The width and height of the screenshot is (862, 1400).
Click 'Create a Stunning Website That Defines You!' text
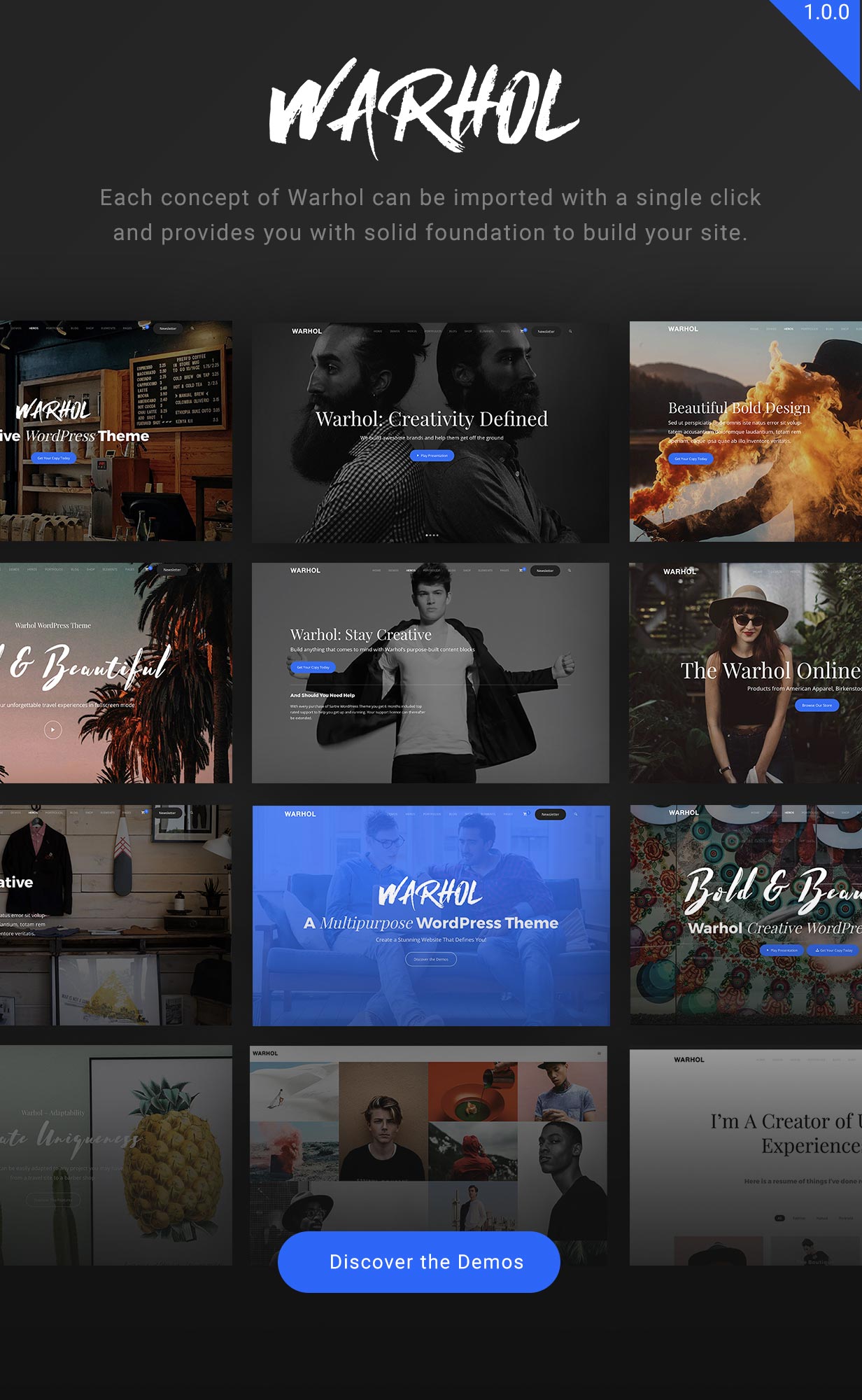[x=431, y=939]
